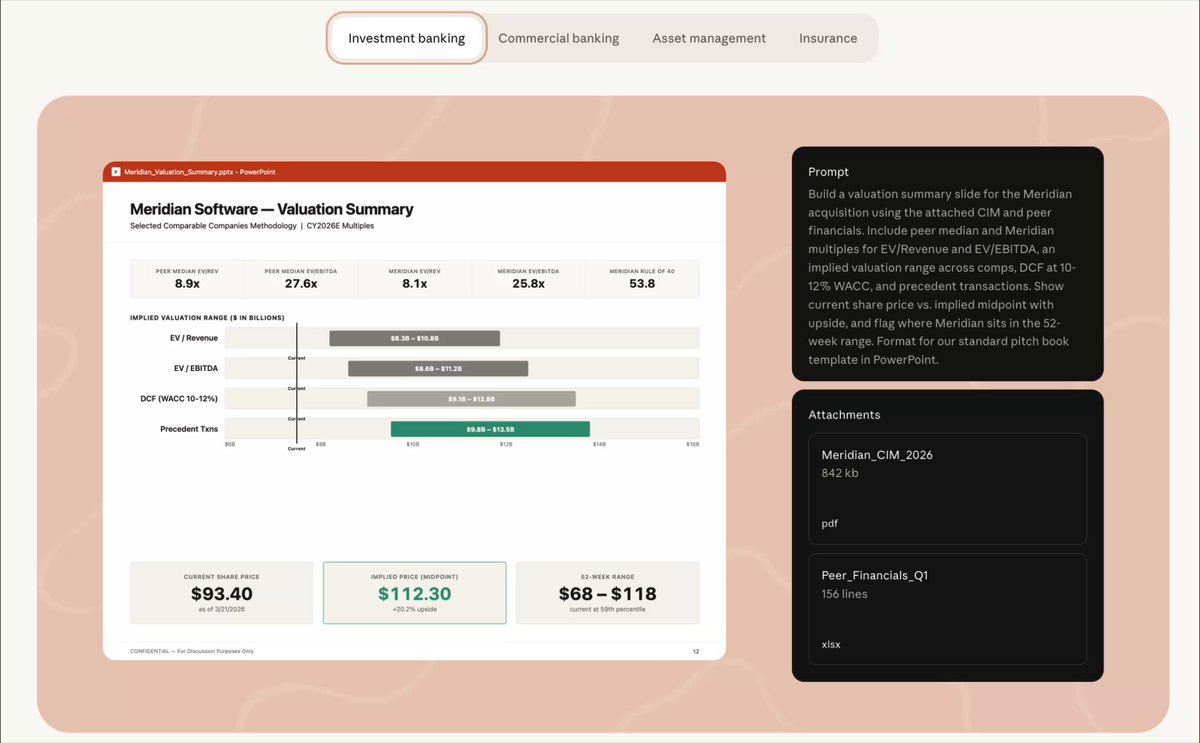
Task: Click the current at 59th percentile label
Action: [x=608, y=609]
